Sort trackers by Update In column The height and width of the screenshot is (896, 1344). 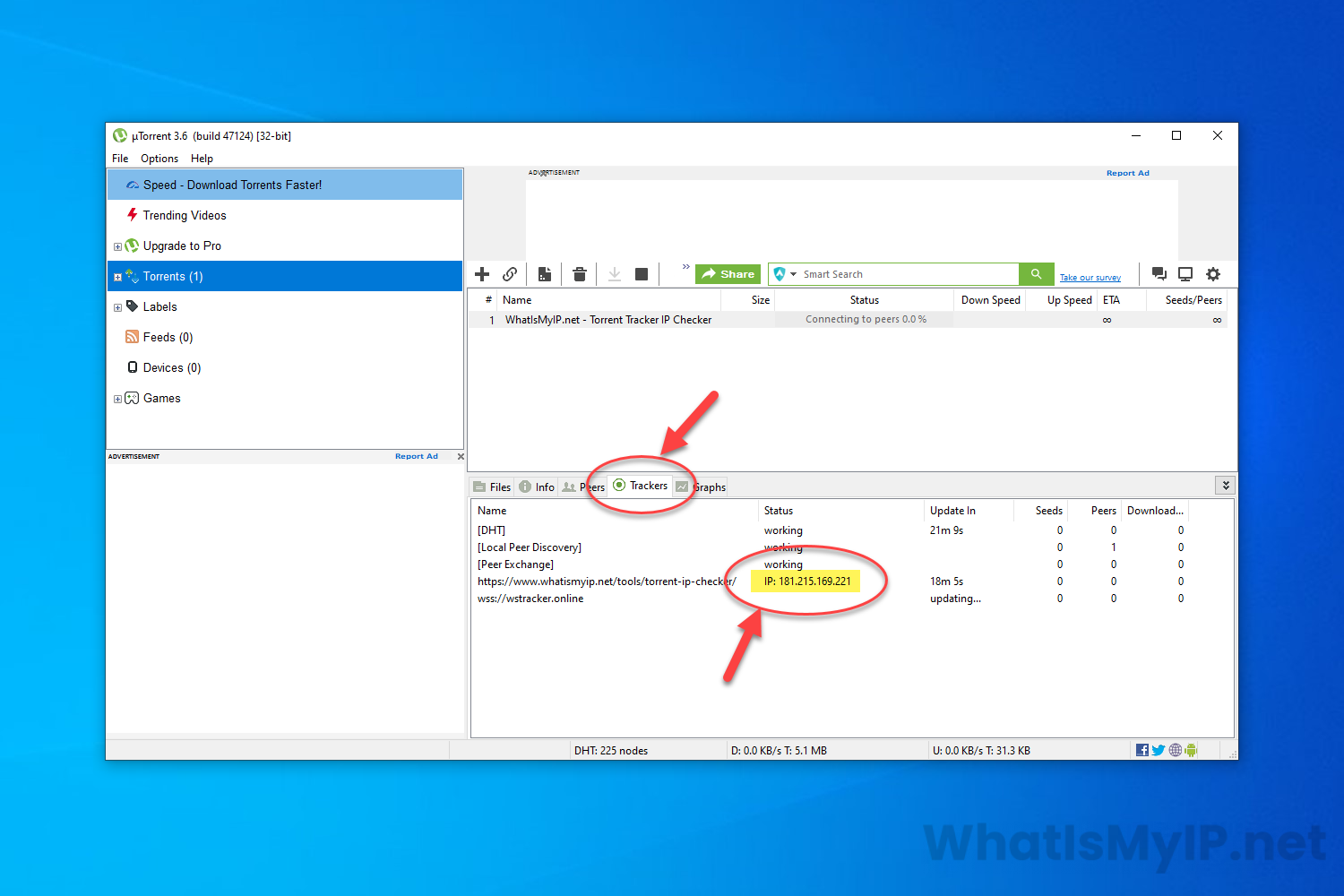(x=968, y=511)
